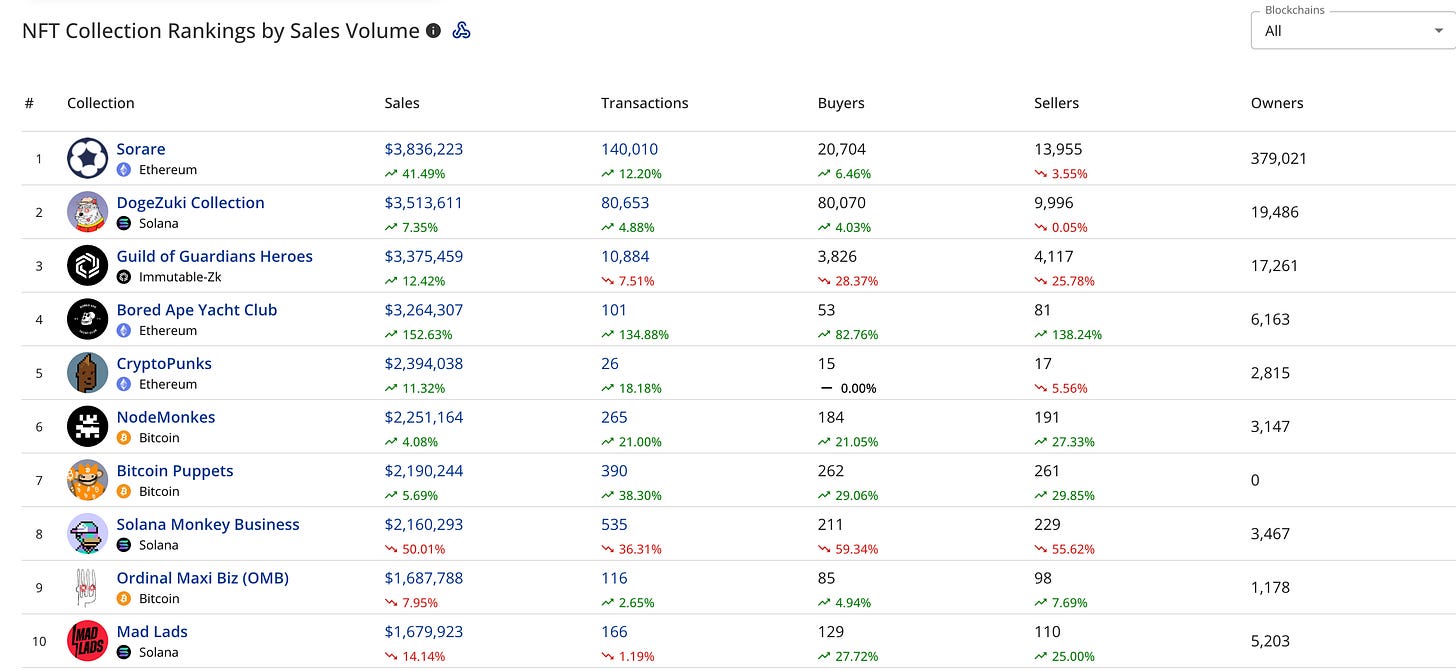
Task: Click CryptoPunks sales value $2,394,038
Action: pos(424,363)
